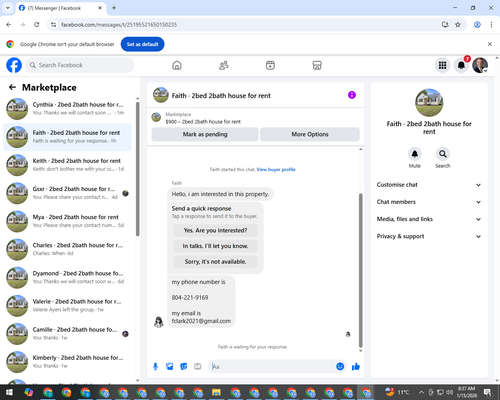Click the install app icon in address bar
The height and width of the screenshot is (400, 500).
445,25
